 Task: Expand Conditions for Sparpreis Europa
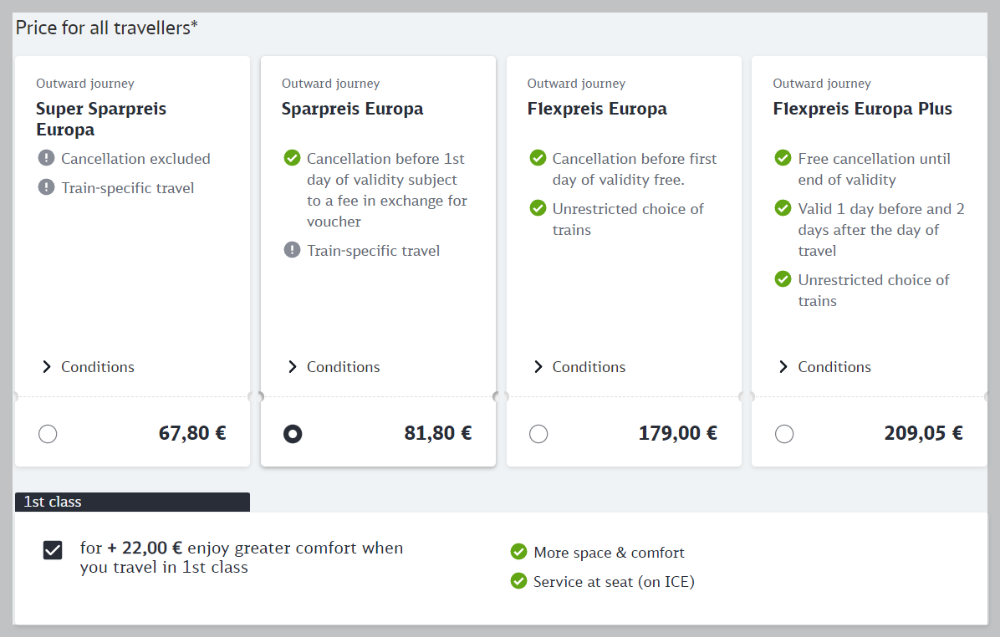(x=333, y=367)
